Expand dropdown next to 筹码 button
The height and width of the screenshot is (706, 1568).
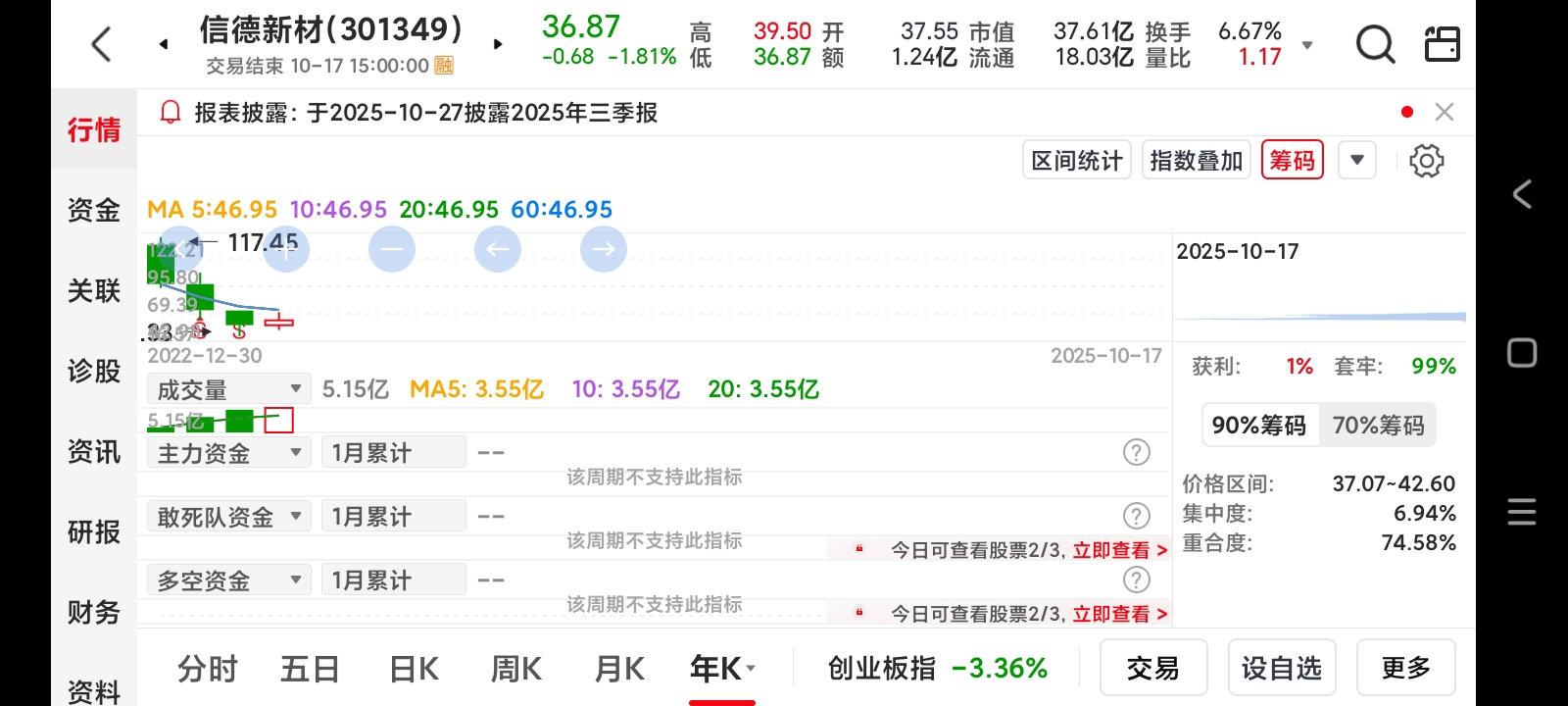pos(1357,160)
